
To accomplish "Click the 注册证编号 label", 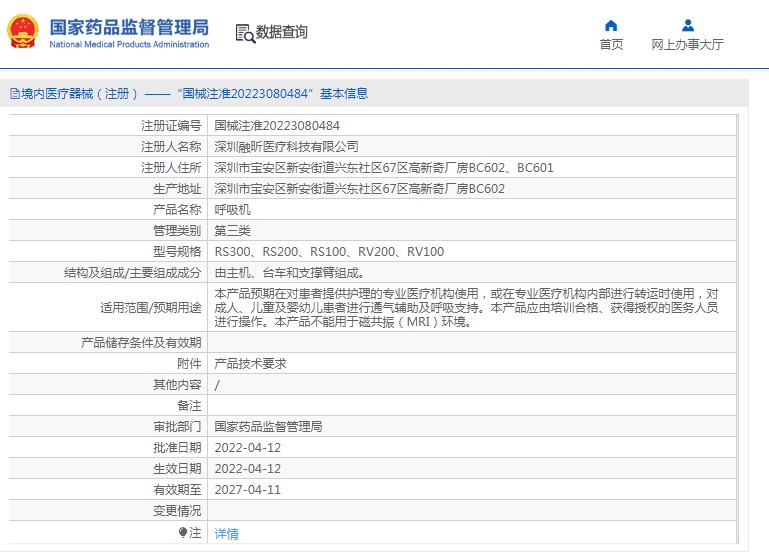I will [x=171, y=126].
